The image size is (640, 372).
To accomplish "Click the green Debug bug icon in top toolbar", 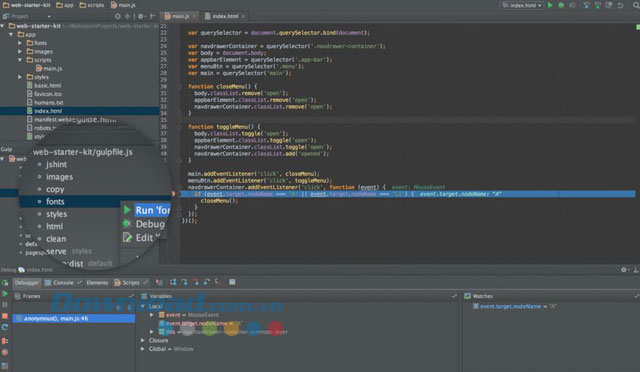I will (x=561, y=5).
